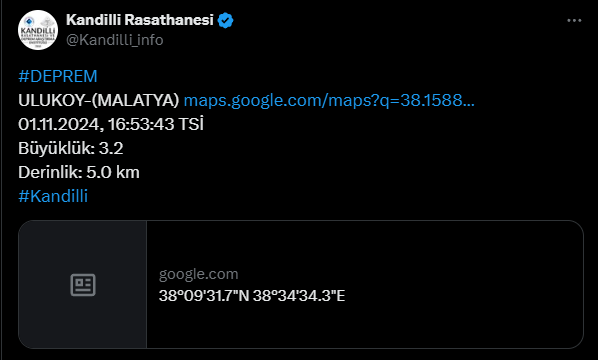Click the Kandilli Rasathanesi display name
Image resolution: width=598 pixels, height=360 pixels.
(140, 20)
